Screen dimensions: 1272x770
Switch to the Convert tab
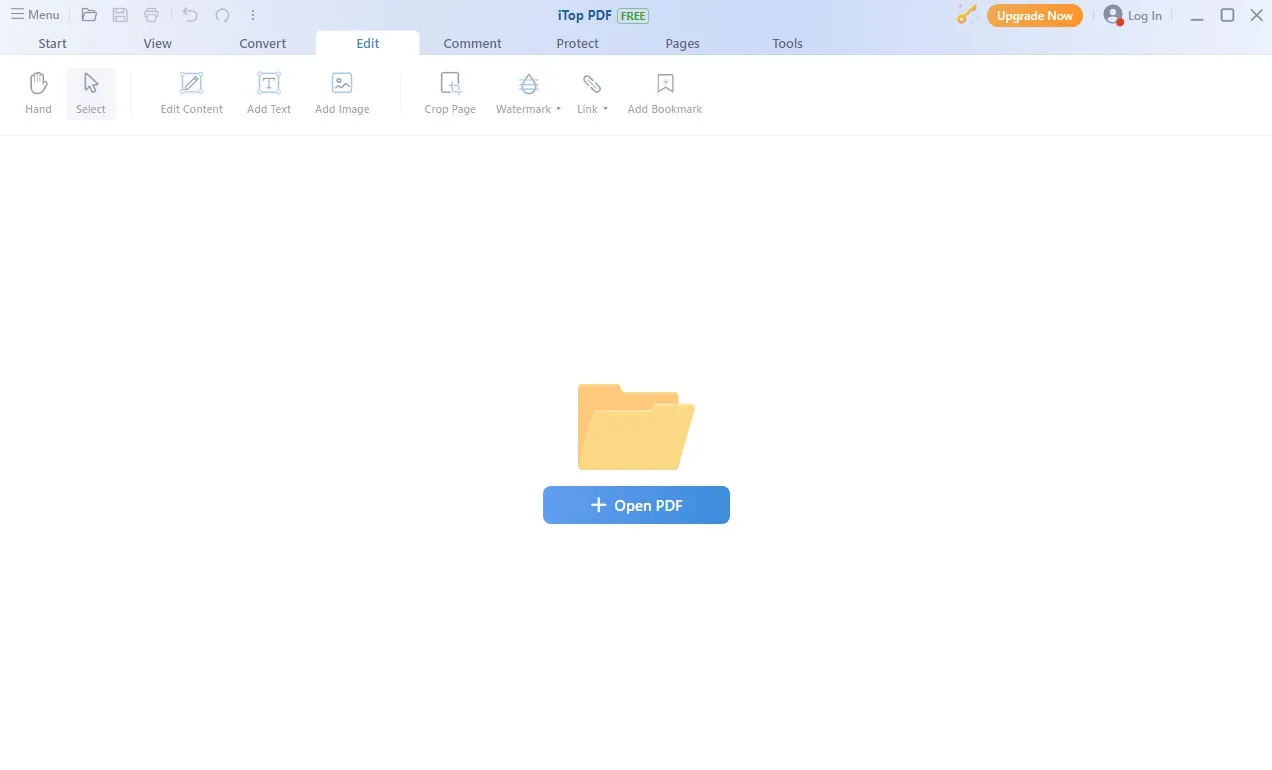click(263, 44)
